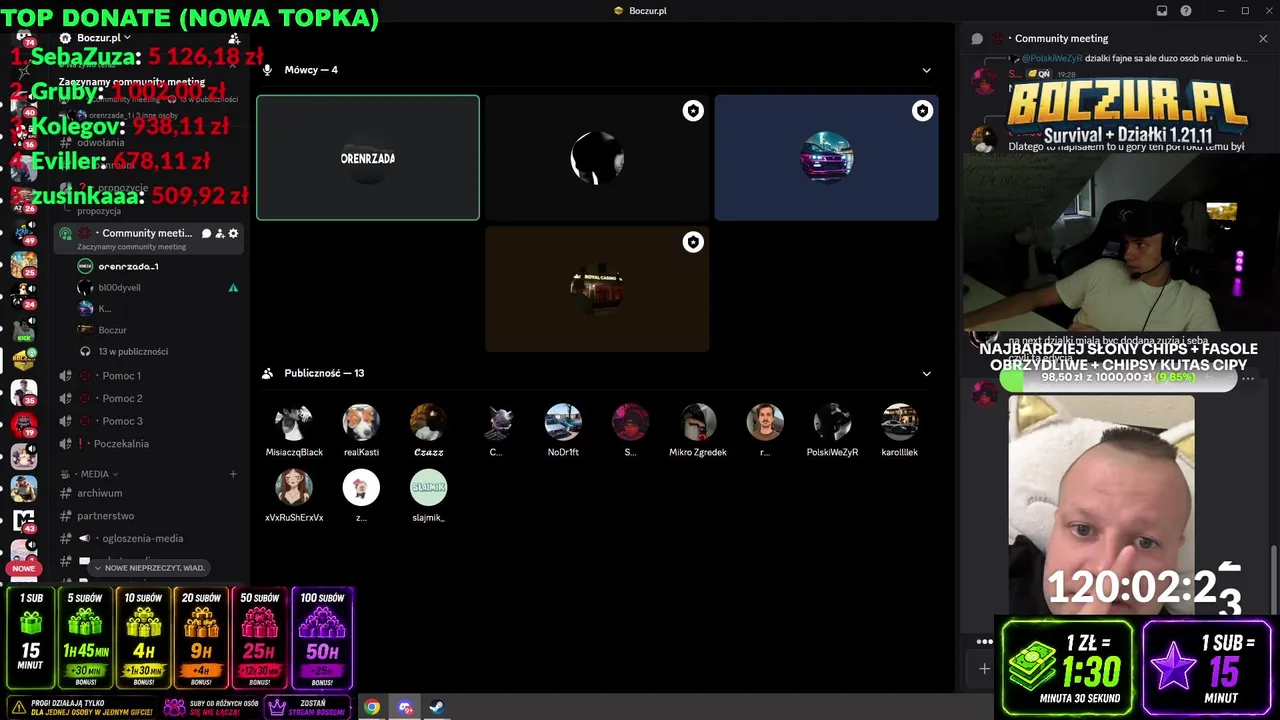Click realKasti's avatar in the audience
This screenshot has width=1280, height=720.
361,423
